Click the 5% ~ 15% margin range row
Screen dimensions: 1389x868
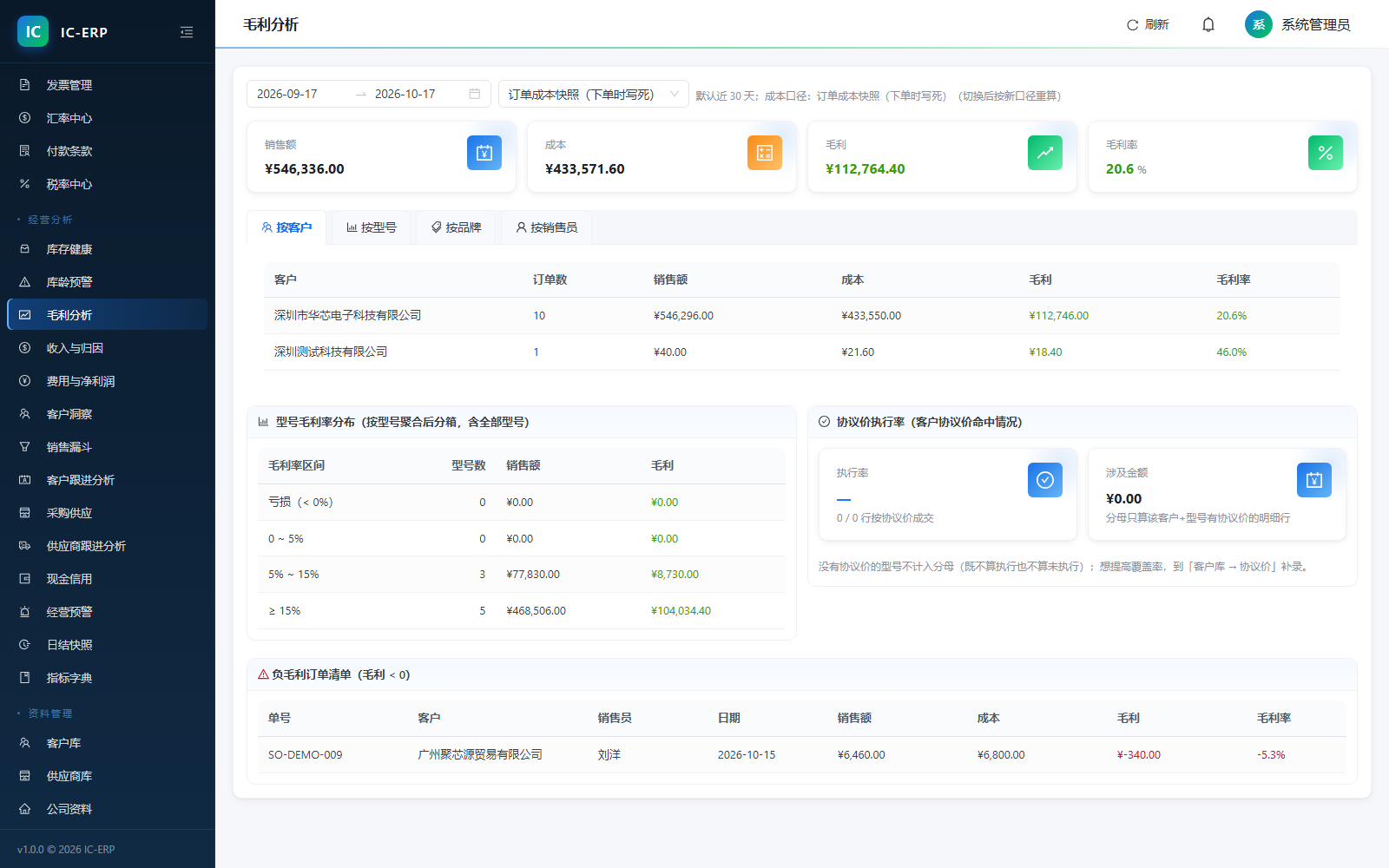click(522, 575)
